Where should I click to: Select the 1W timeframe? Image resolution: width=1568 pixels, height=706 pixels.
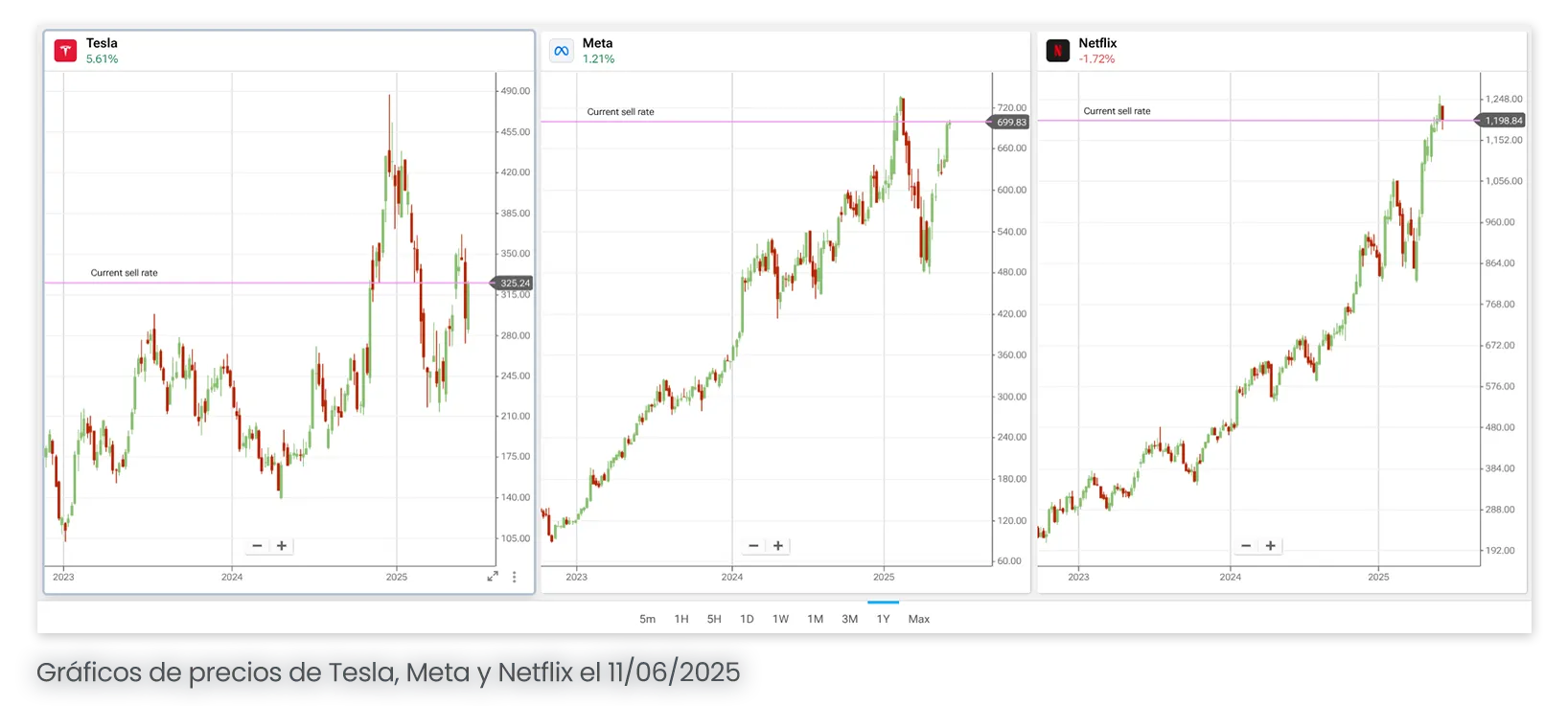[781, 619]
